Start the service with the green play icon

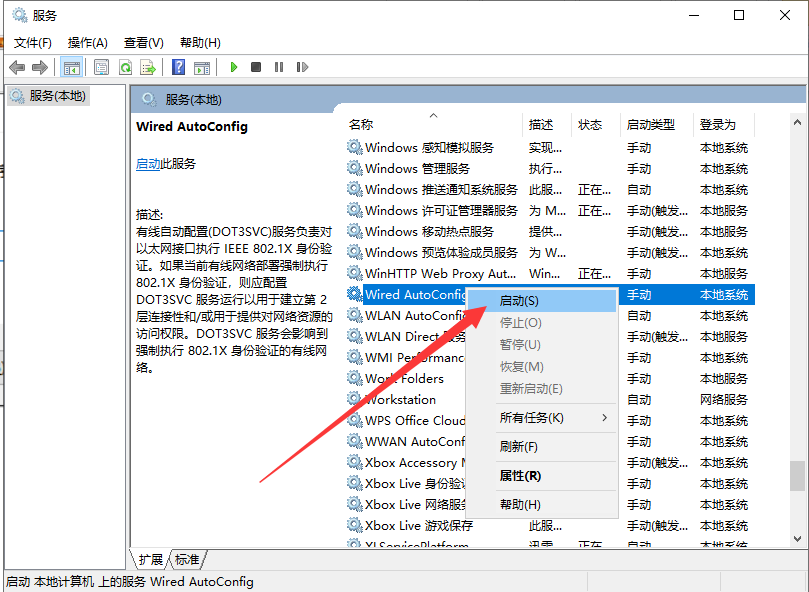pyautogui.click(x=233, y=67)
